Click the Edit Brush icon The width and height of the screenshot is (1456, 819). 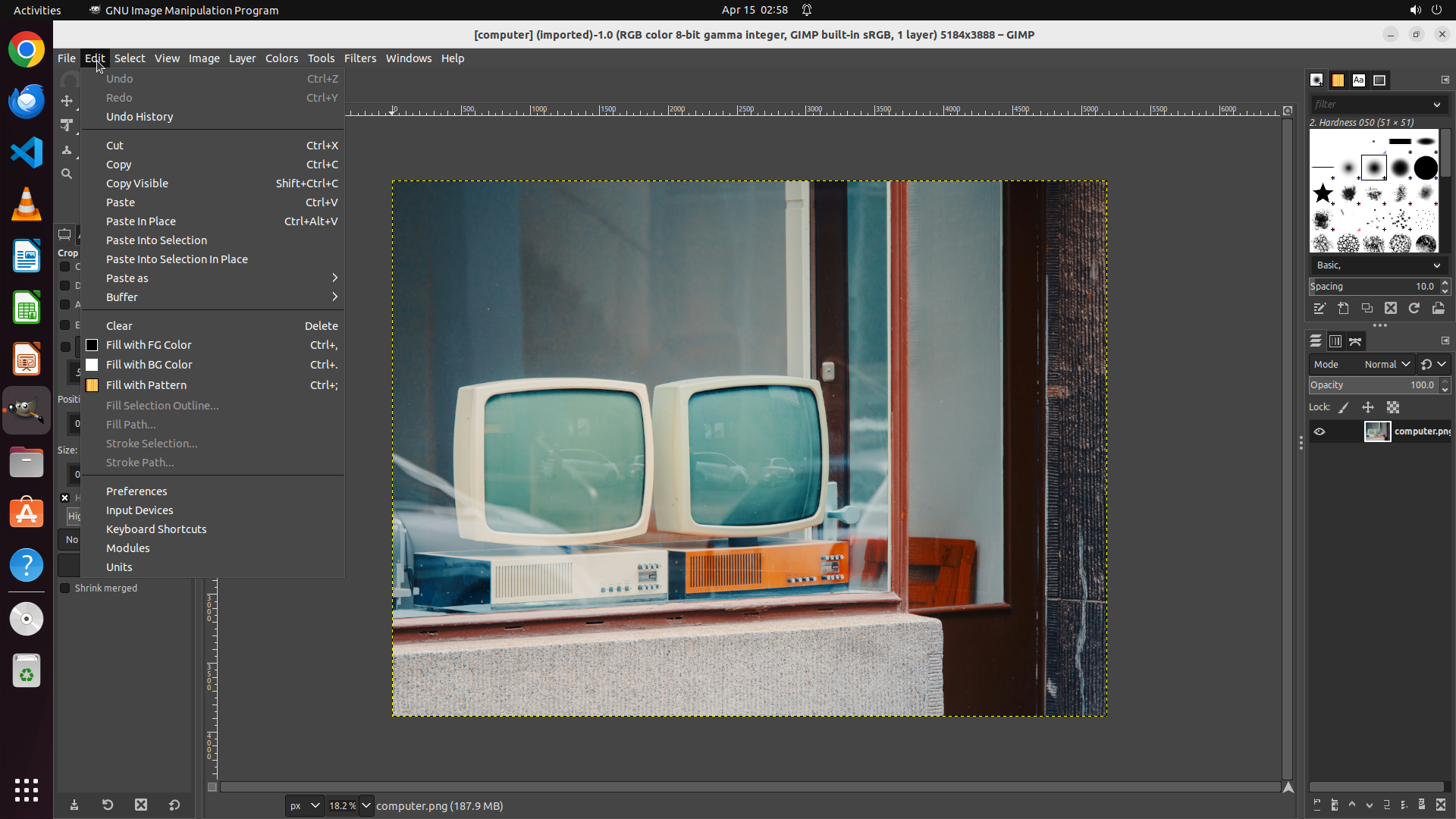coord(1319,308)
